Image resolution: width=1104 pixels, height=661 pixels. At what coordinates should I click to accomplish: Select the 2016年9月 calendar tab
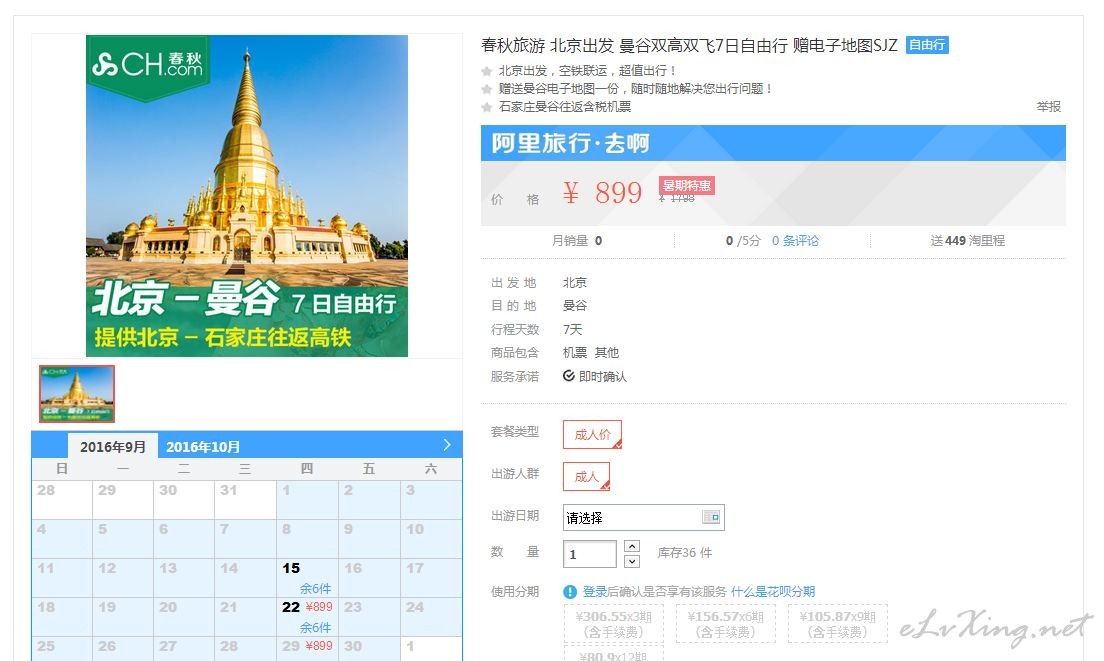click(x=113, y=447)
